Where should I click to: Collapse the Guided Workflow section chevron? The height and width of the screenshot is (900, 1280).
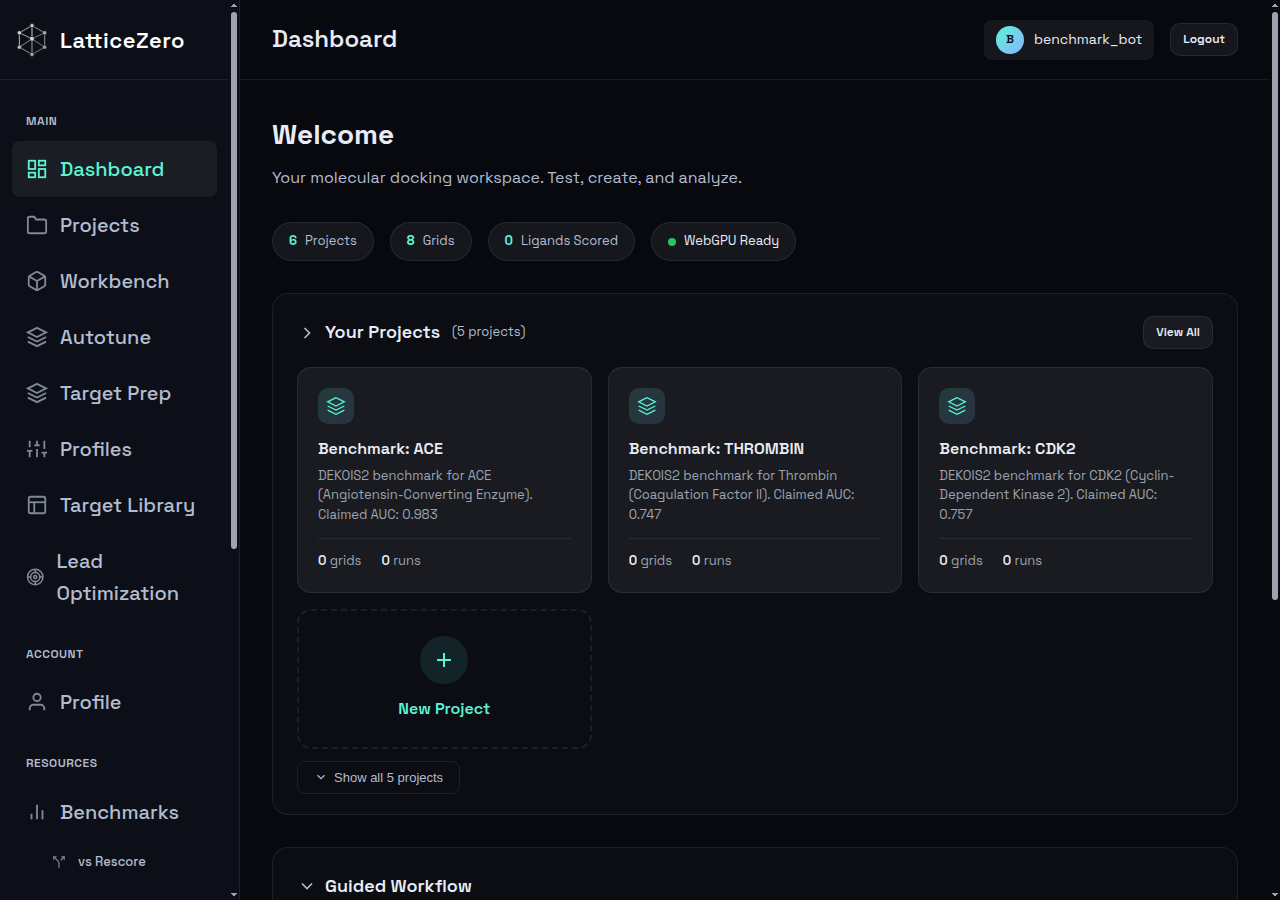[x=307, y=886]
